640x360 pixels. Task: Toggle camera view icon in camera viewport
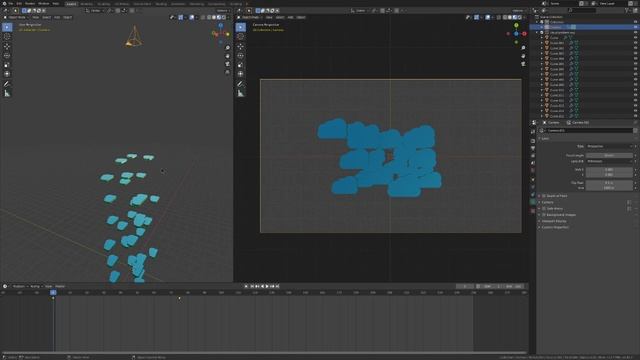(523, 64)
